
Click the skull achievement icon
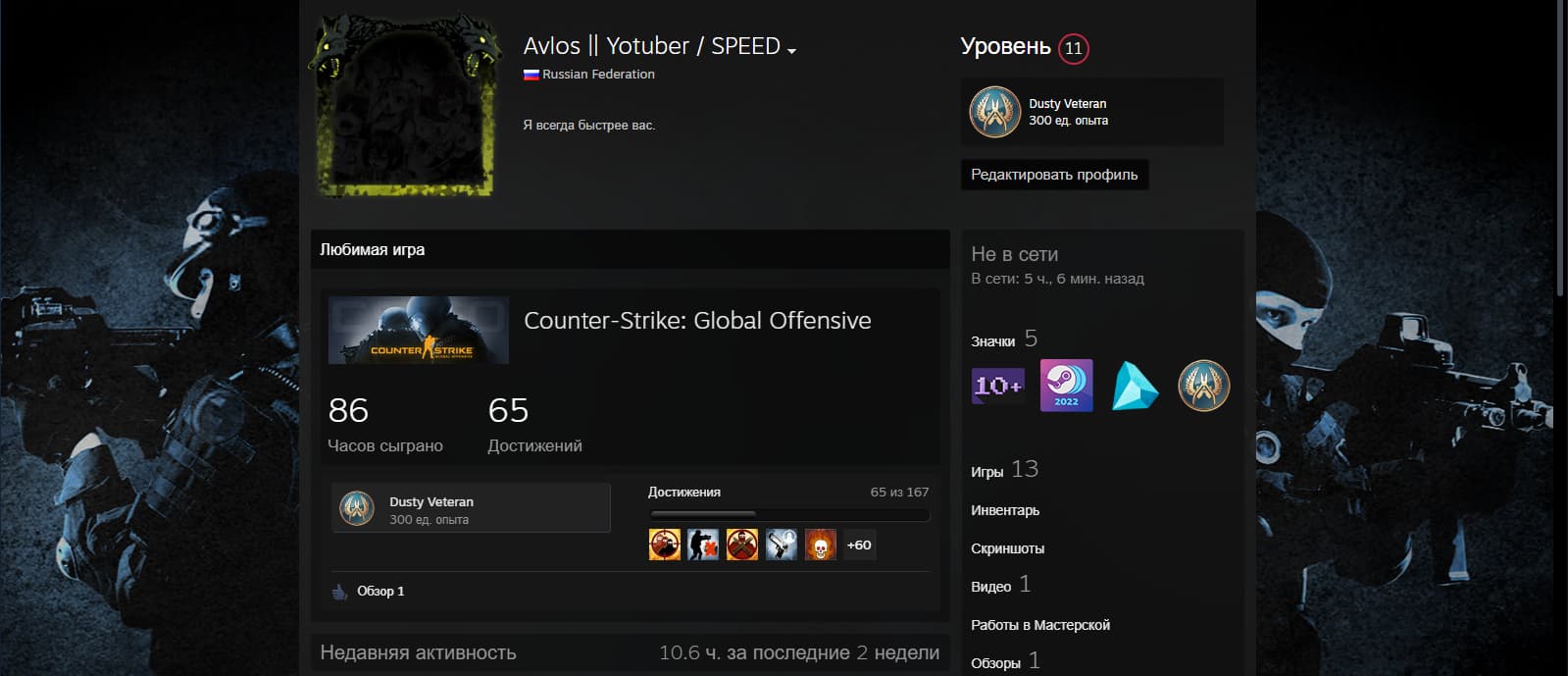click(x=821, y=545)
